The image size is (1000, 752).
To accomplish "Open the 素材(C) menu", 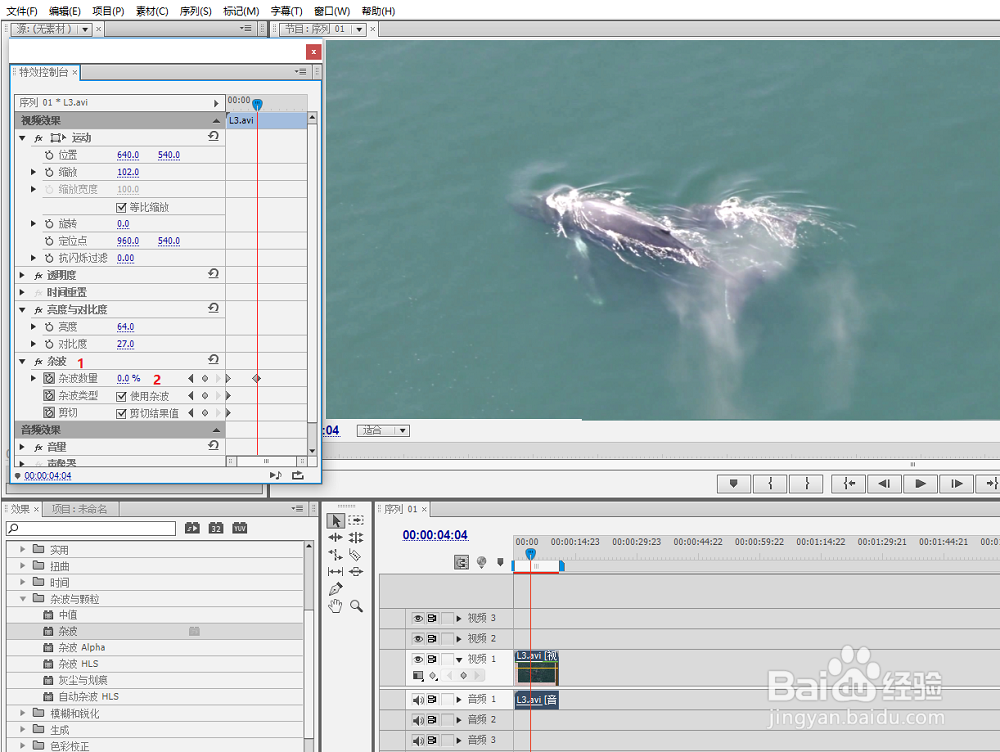I will [152, 11].
